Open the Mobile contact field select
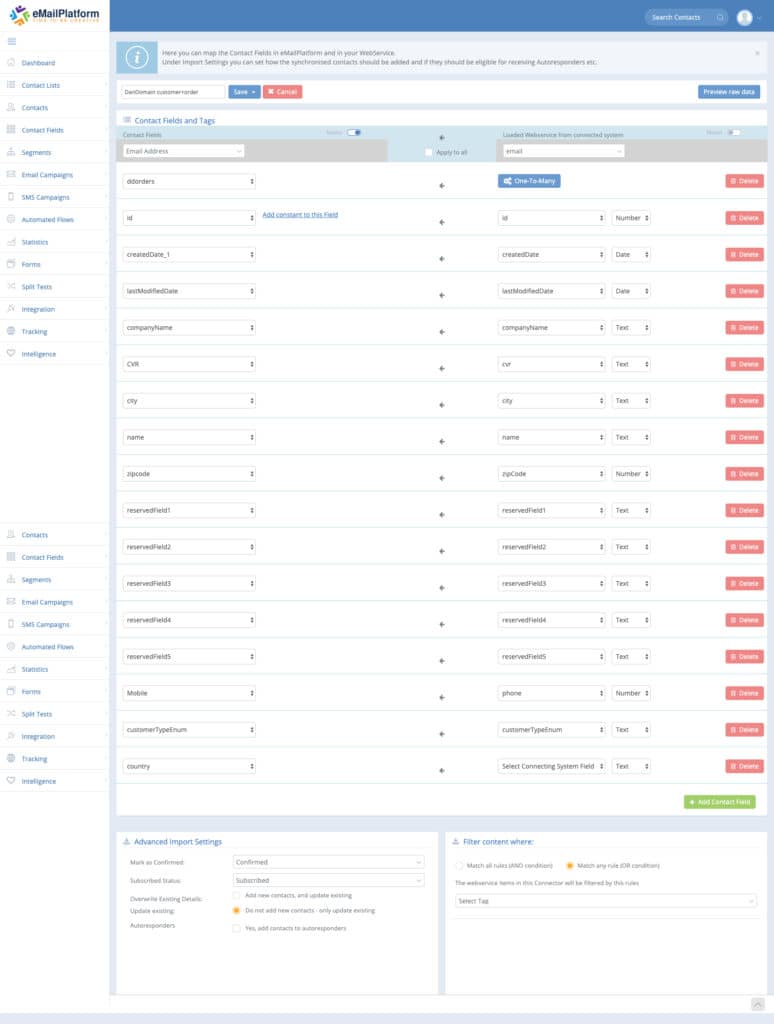Viewport: 774px width, 1024px height. (189, 694)
